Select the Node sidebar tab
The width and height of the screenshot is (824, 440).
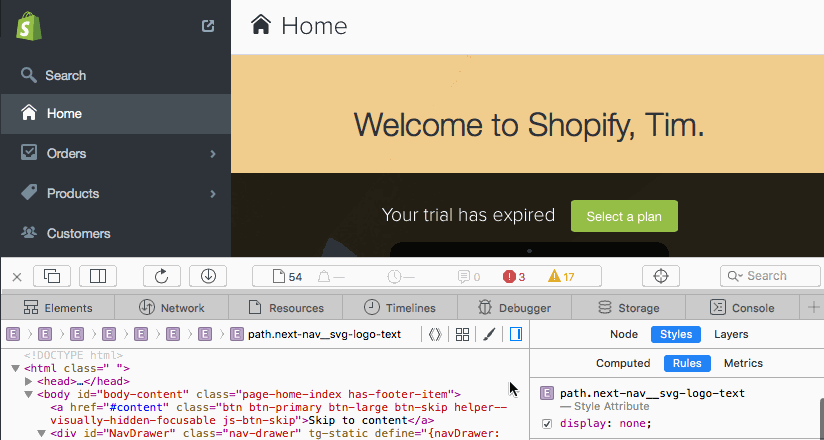tap(624, 334)
